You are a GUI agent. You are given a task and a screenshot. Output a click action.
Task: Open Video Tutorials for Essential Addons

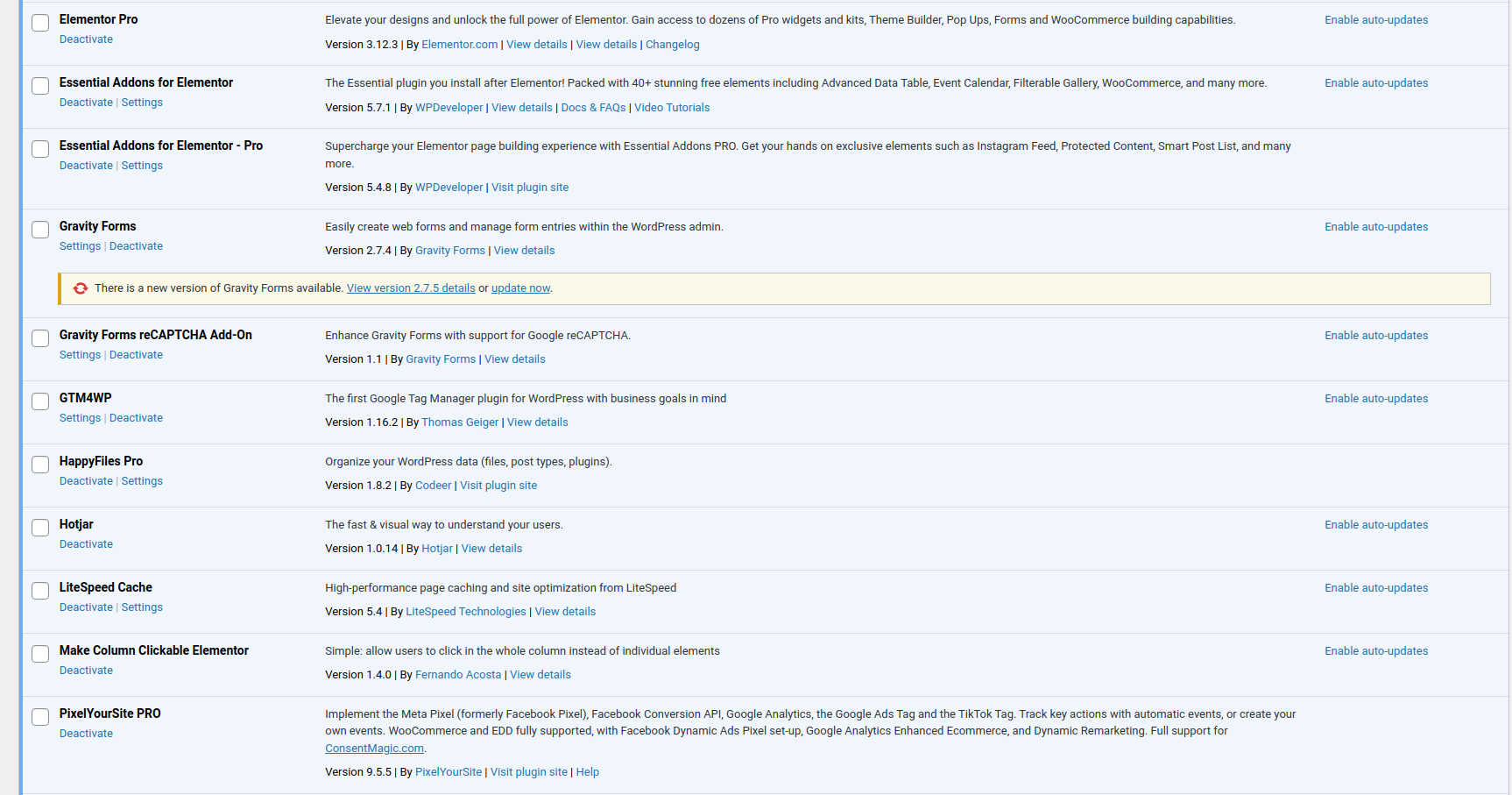[672, 108]
